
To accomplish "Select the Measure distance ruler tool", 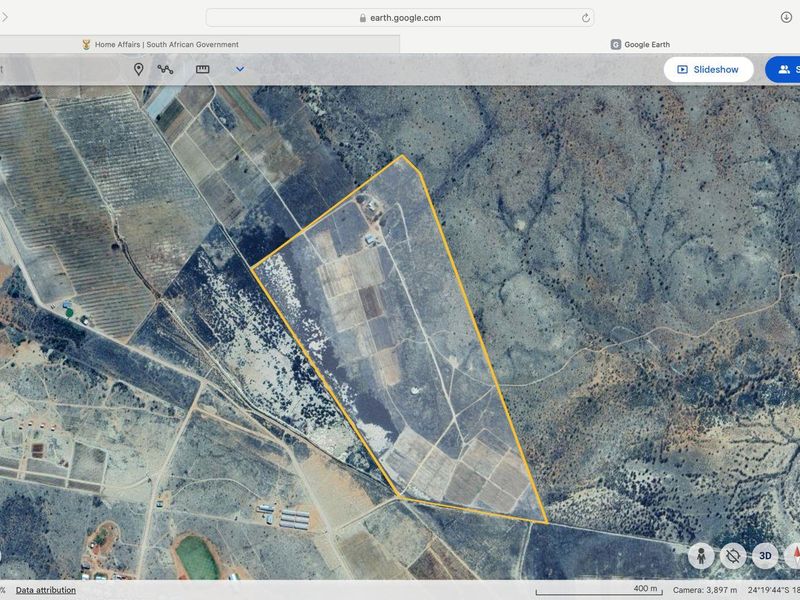I will [x=202, y=69].
